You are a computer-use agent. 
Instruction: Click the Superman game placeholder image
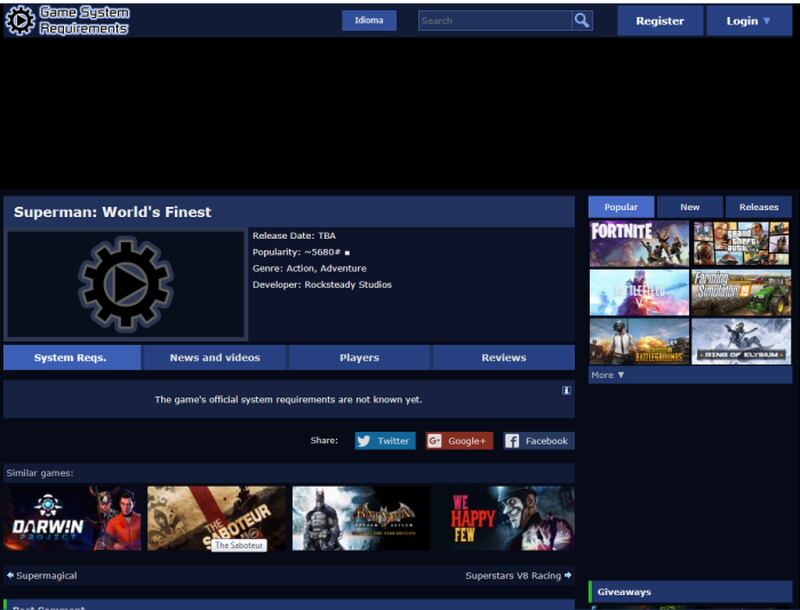click(126, 284)
